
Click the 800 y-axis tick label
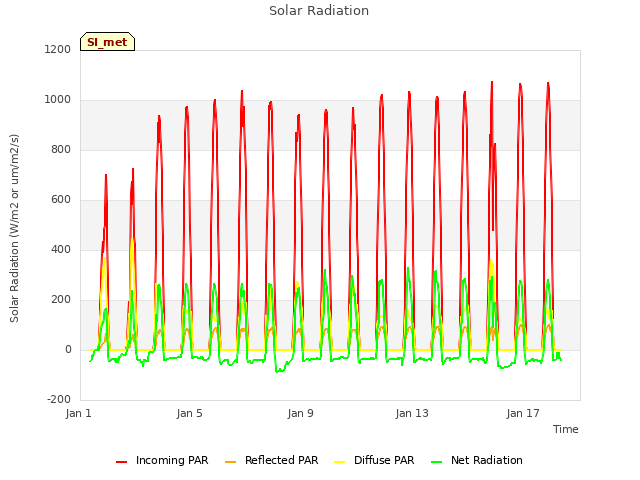[x=61, y=149]
